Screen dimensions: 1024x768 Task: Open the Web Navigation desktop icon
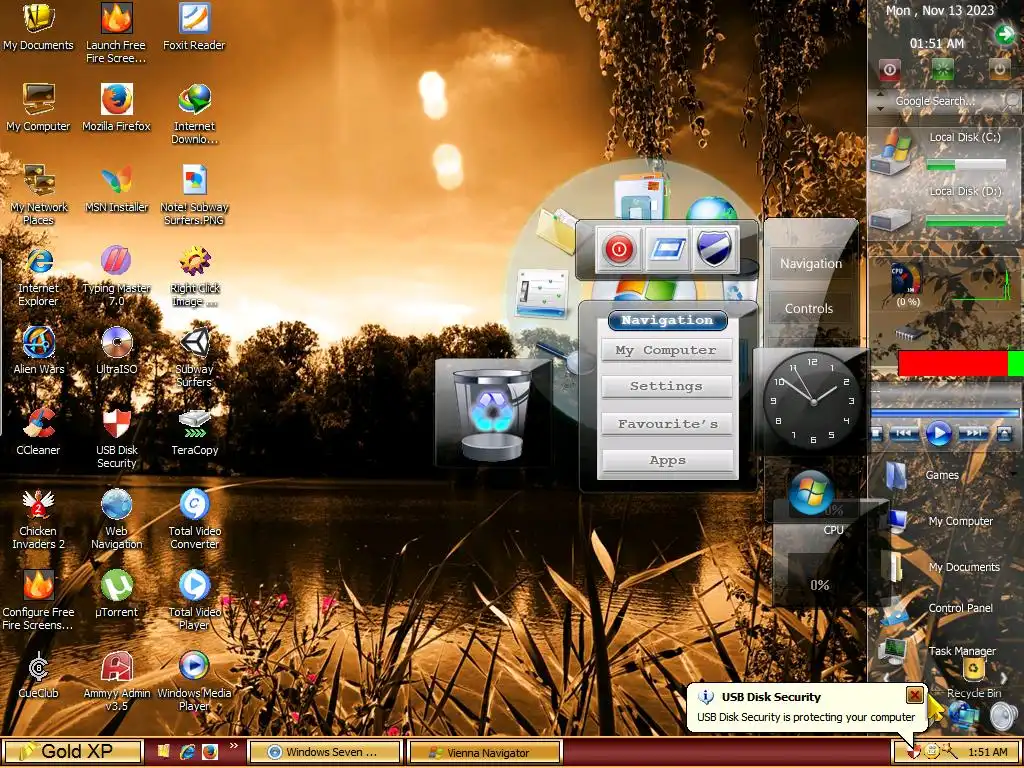click(x=116, y=520)
